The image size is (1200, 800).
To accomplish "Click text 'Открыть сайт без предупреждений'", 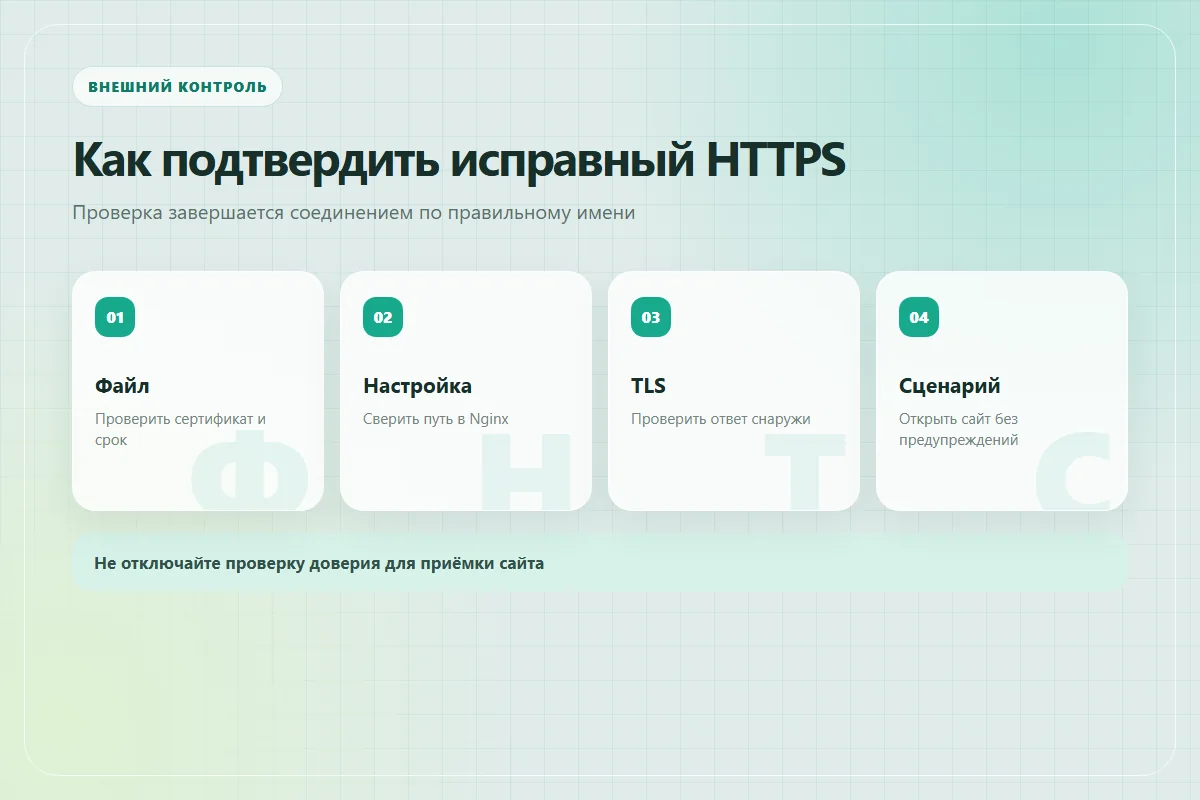I will point(958,429).
